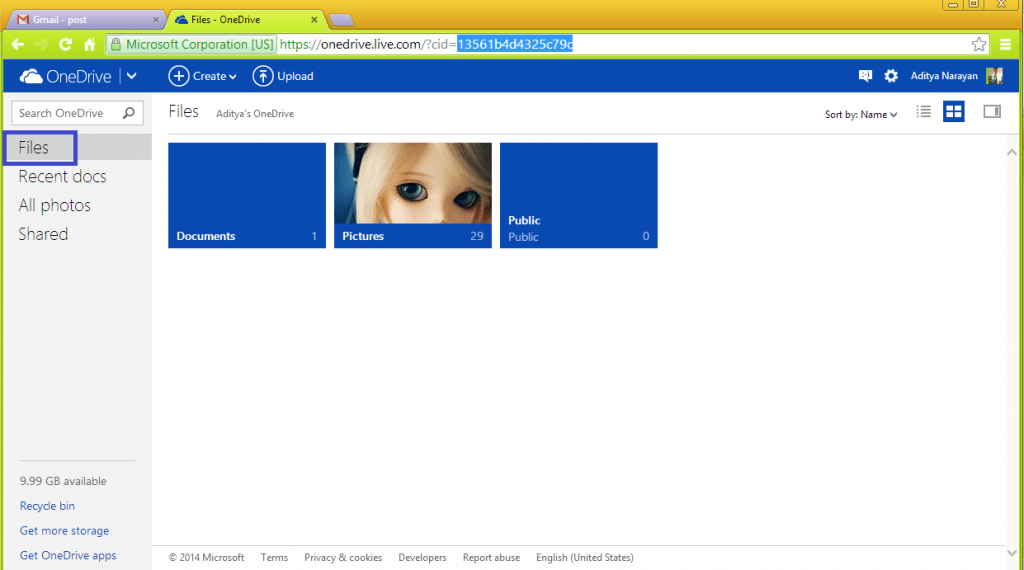Open Shared in the sidebar
The height and width of the screenshot is (570, 1024).
click(x=43, y=234)
